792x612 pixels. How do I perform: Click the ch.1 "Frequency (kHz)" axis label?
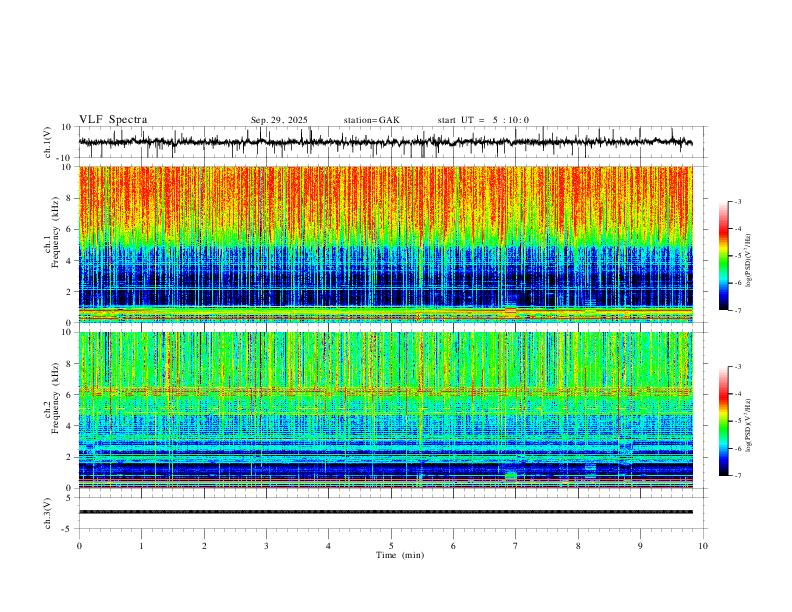(55, 230)
